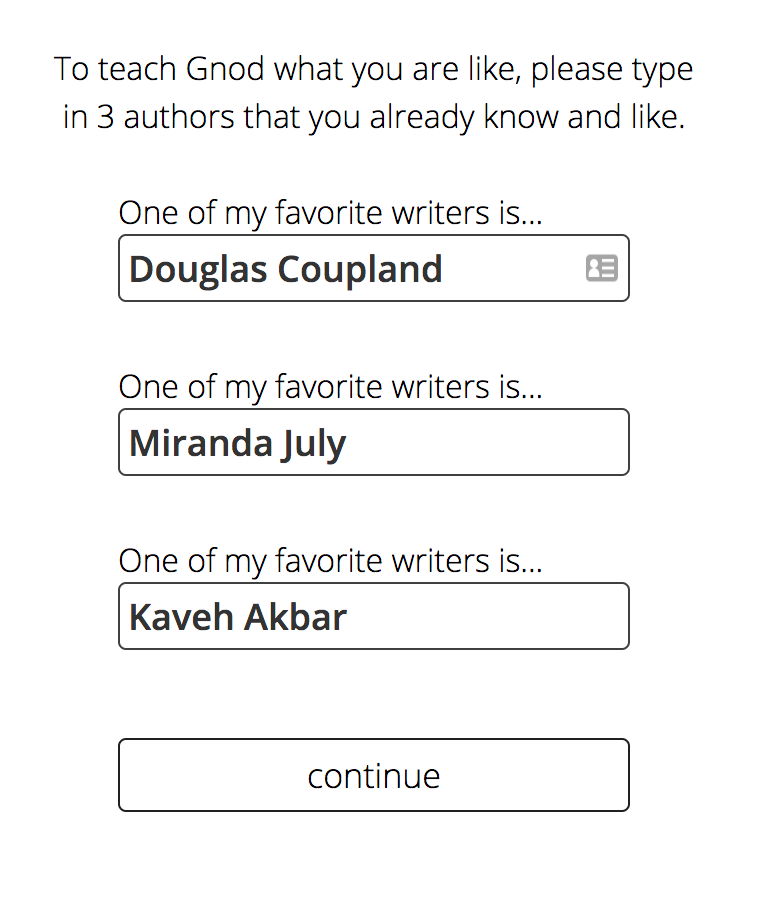Image resolution: width=772 pixels, height=920 pixels.
Task: Click the label above the Miranda July field
Action: (x=330, y=387)
